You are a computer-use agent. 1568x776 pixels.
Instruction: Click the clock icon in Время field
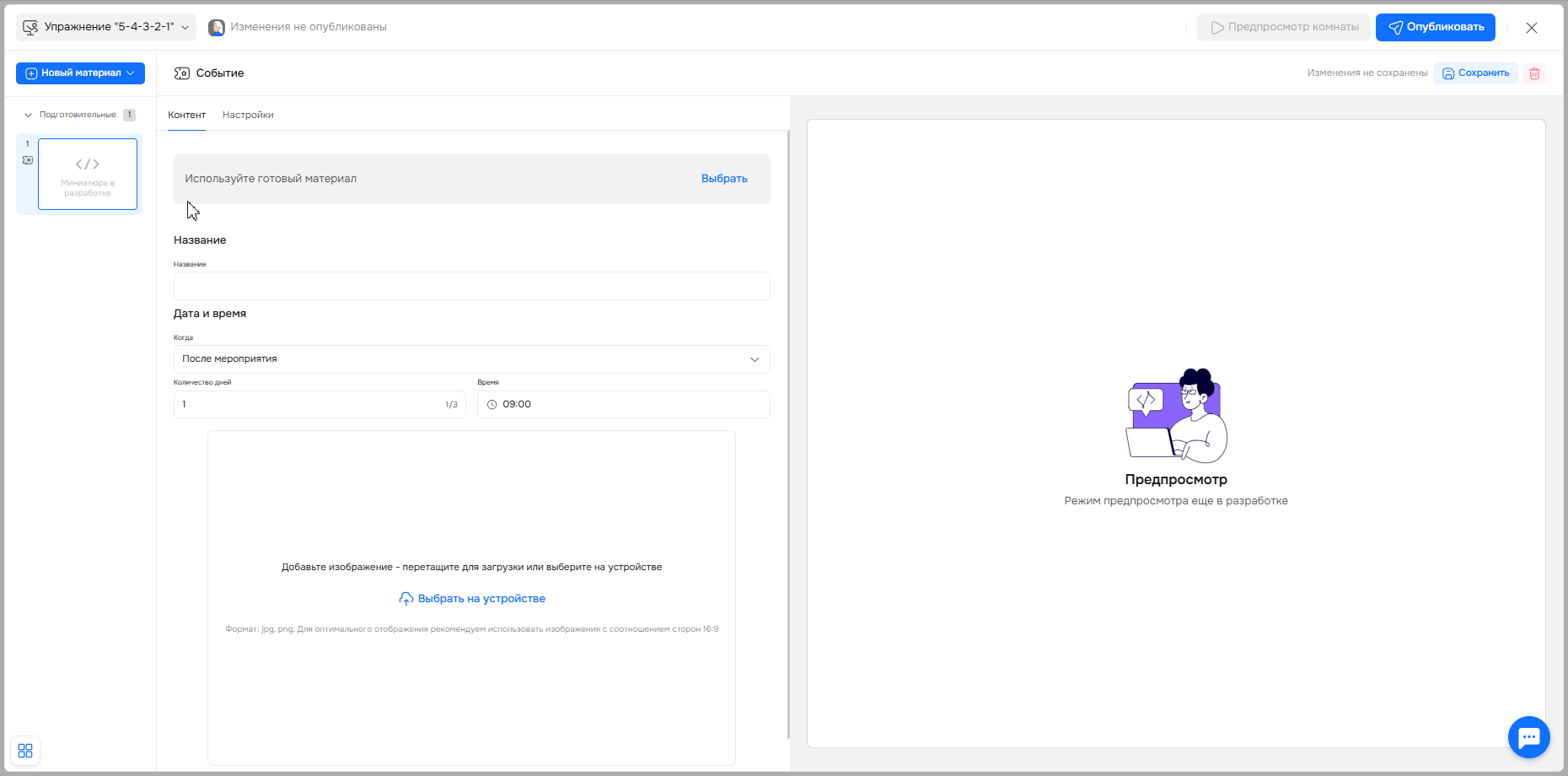492,405
